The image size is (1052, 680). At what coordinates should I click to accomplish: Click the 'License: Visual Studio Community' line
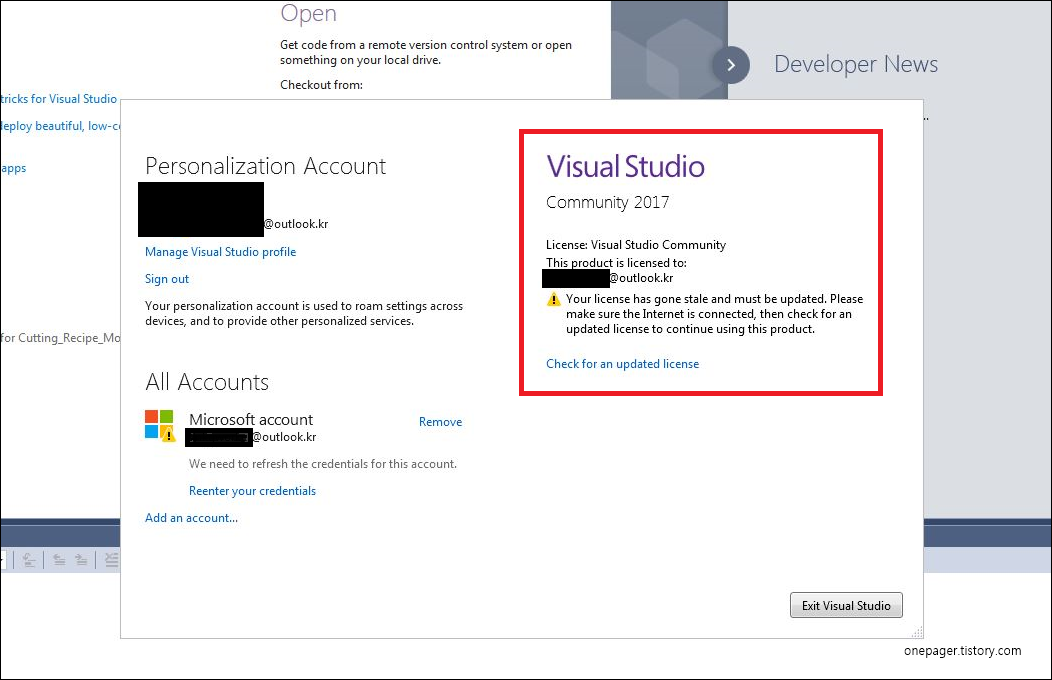pyautogui.click(x=635, y=245)
